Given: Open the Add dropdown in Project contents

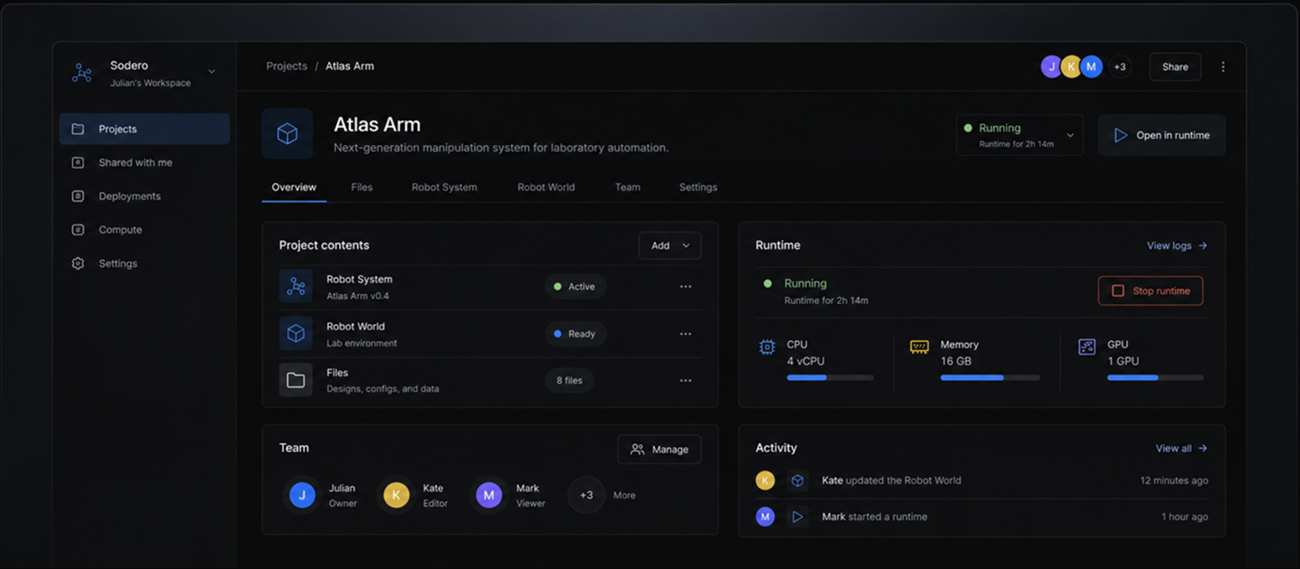Looking at the screenshot, I should [x=670, y=246].
